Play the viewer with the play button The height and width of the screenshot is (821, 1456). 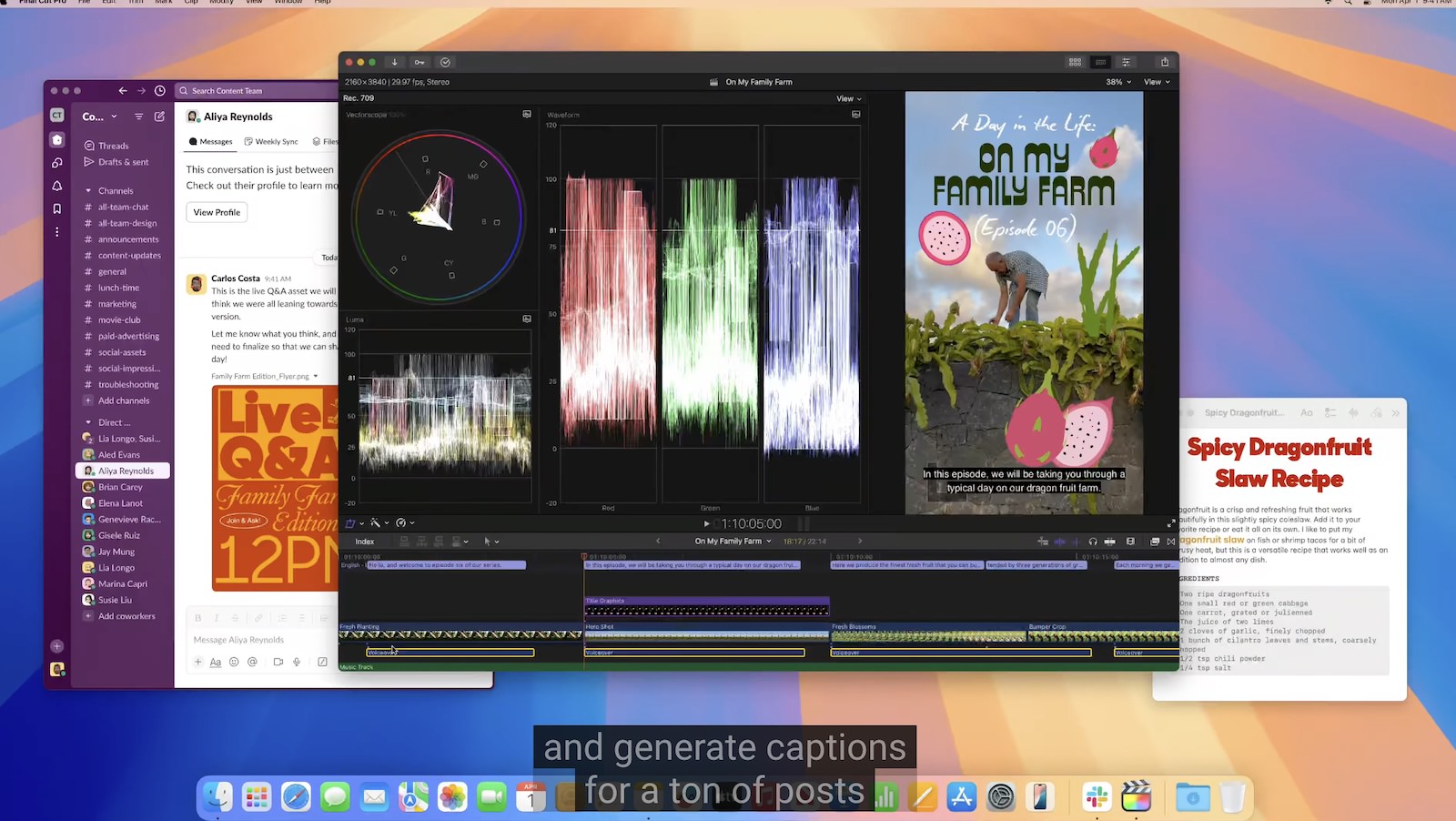click(x=706, y=523)
